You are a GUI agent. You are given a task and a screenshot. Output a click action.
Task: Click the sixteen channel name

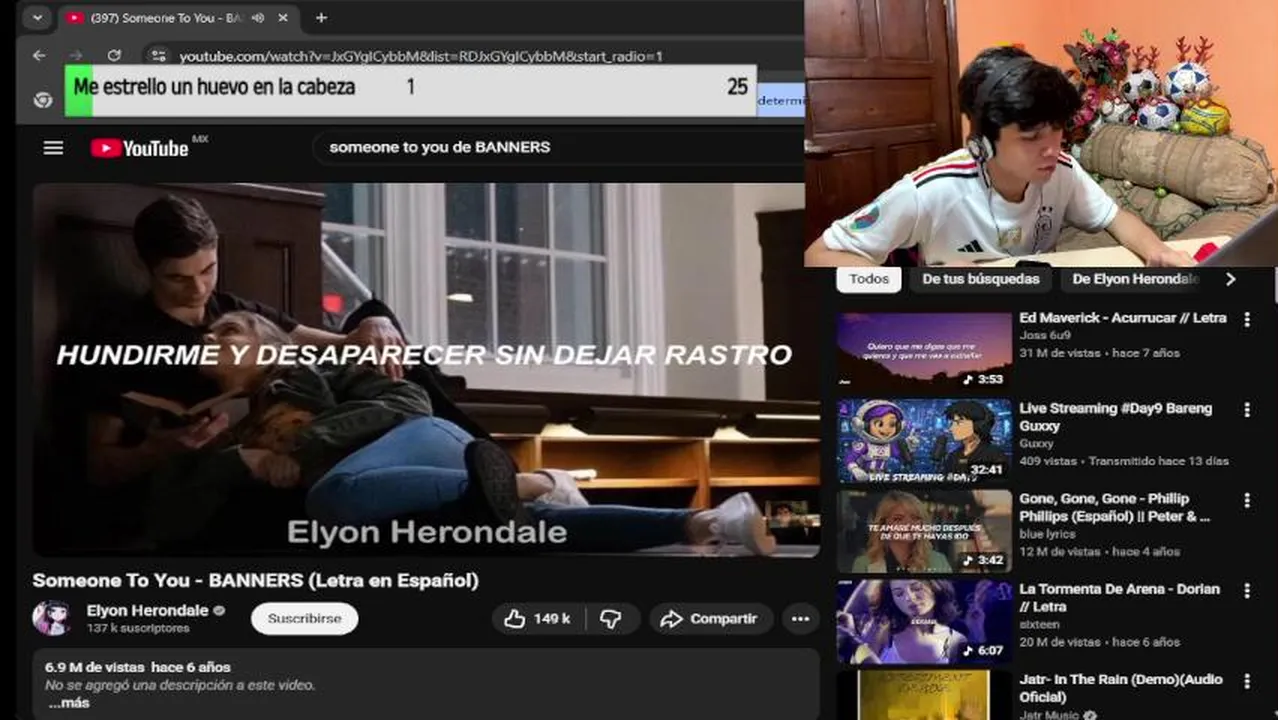pyautogui.click(x=1037, y=624)
